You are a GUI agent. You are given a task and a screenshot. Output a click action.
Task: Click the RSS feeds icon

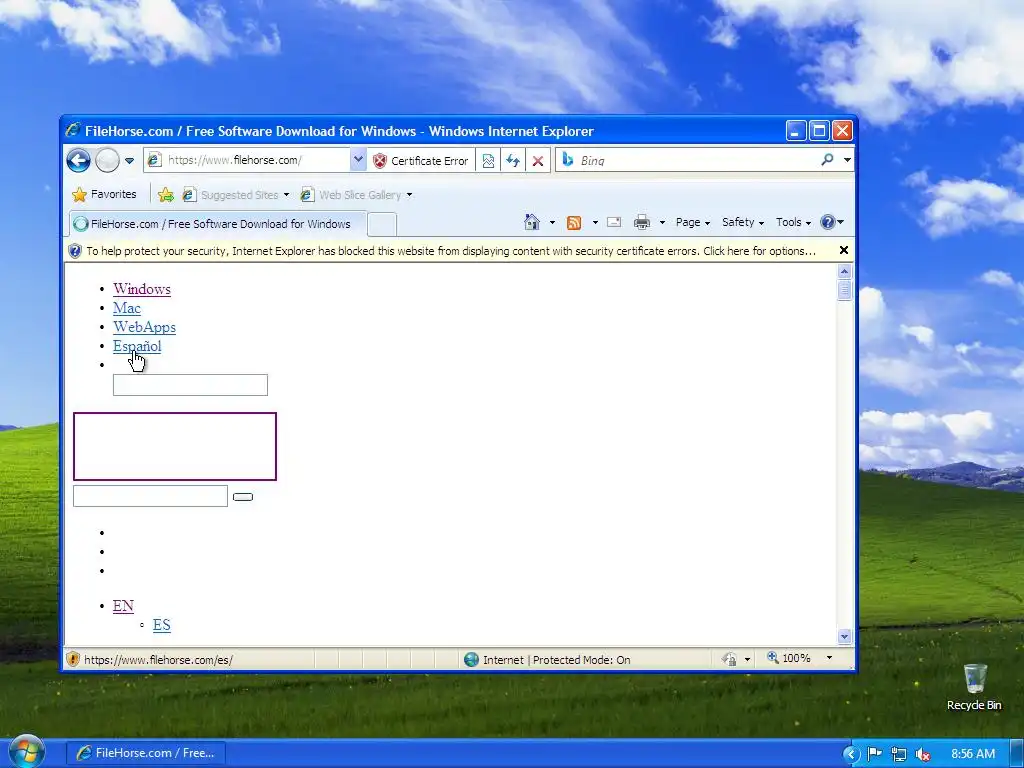click(x=574, y=223)
